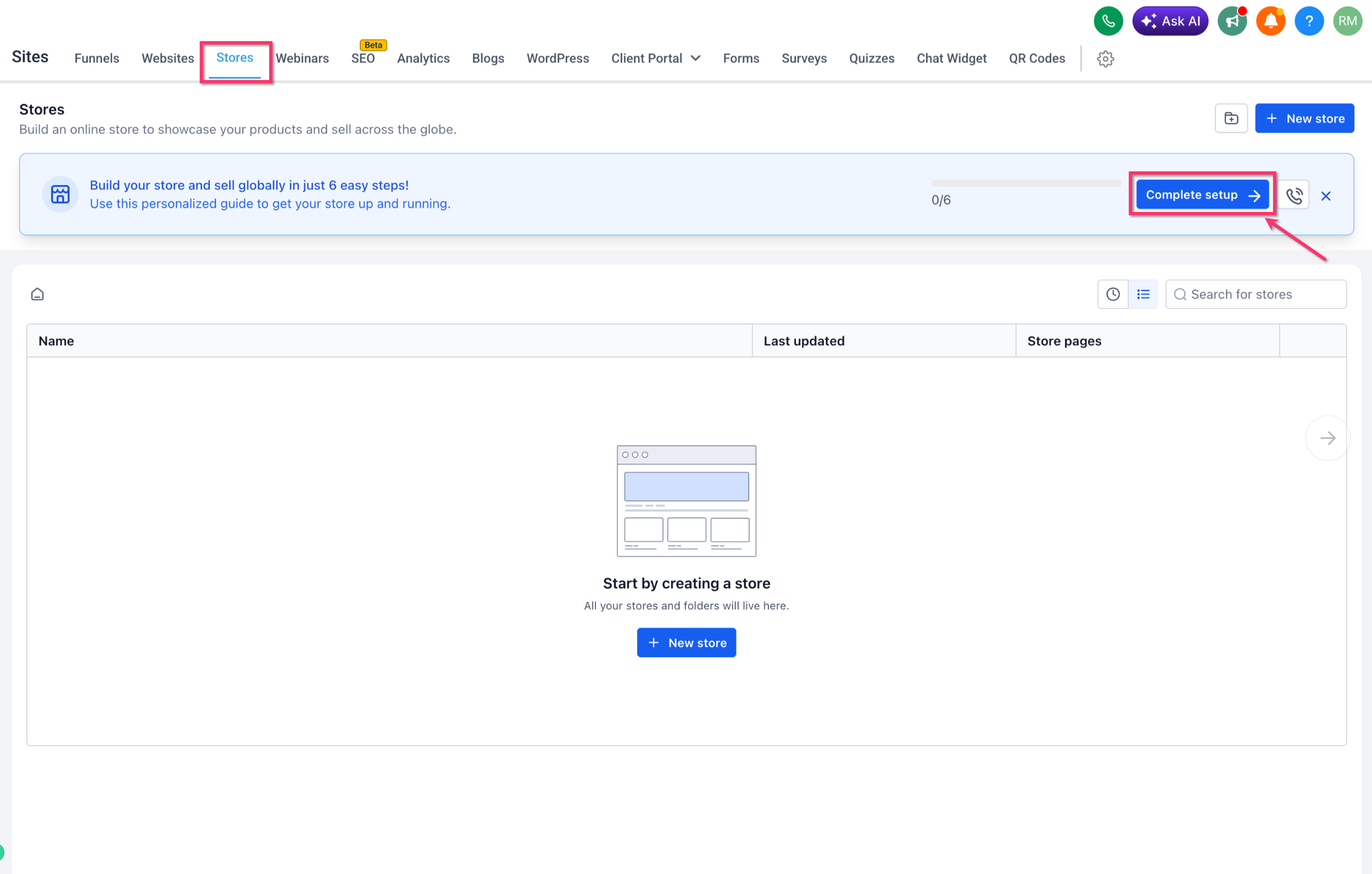The image size is (1372, 874).
Task: Select the Stores tab
Action: pyautogui.click(x=235, y=58)
